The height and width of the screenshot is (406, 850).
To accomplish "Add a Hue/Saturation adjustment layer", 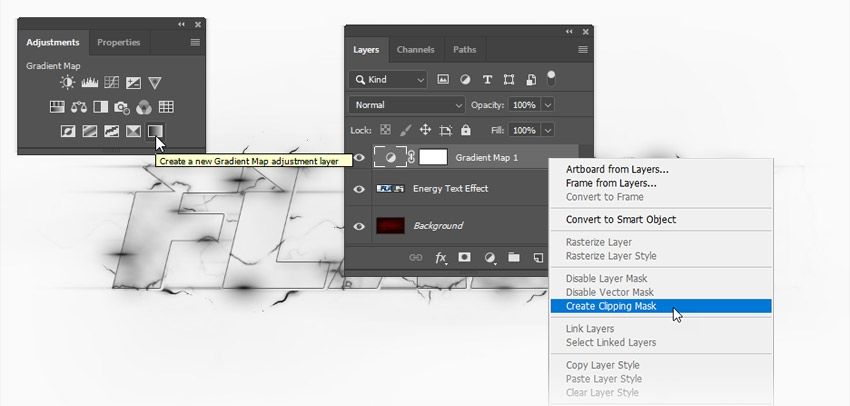I will click(x=57, y=107).
